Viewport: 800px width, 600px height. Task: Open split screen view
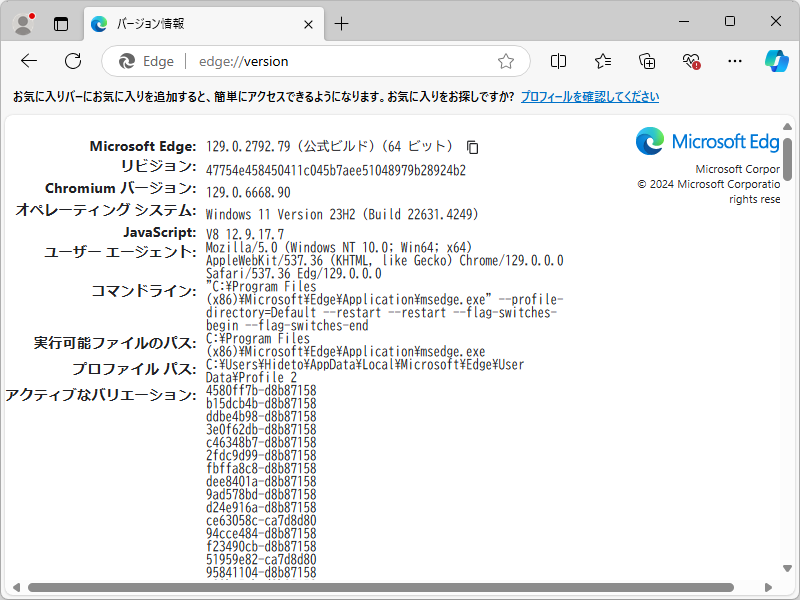click(x=557, y=61)
